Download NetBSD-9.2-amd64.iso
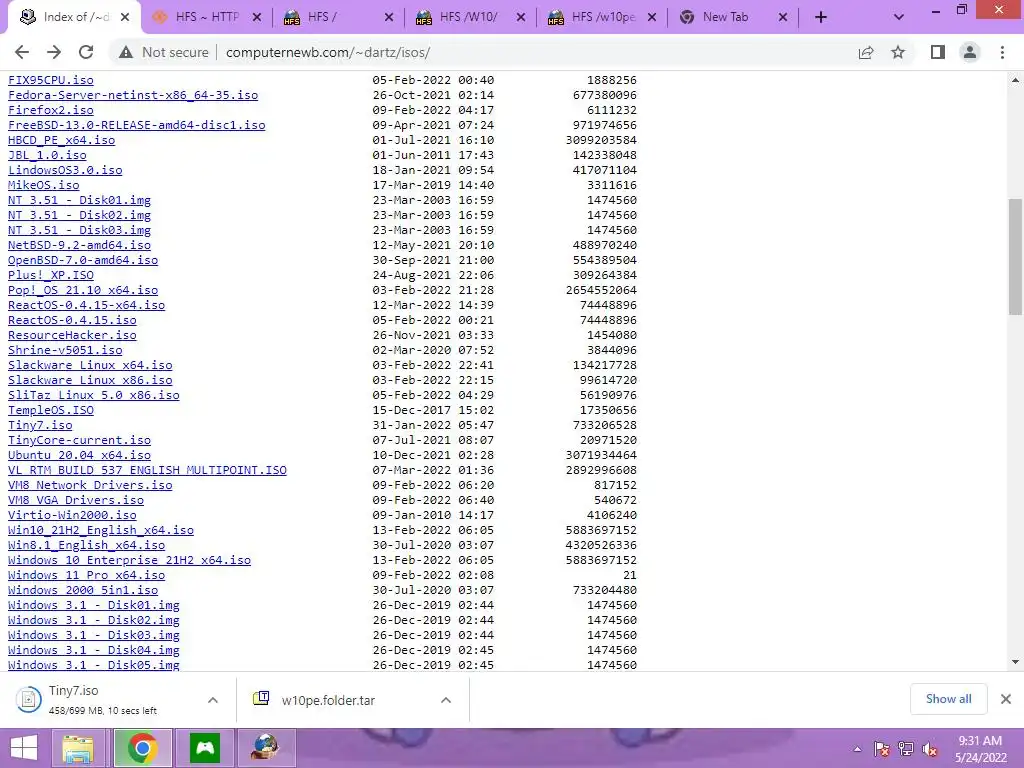This screenshot has width=1024, height=768. (x=79, y=245)
